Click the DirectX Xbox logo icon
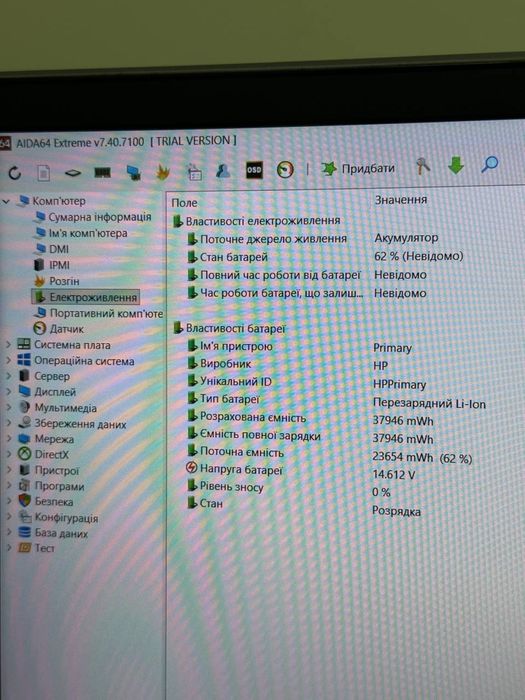The height and width of the screenshot is (700, 525). (24, 454)
